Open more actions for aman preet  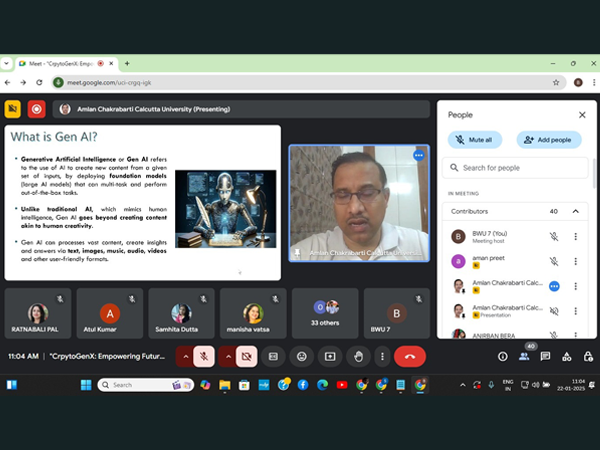pyautogui.click(x=575, y=261)
